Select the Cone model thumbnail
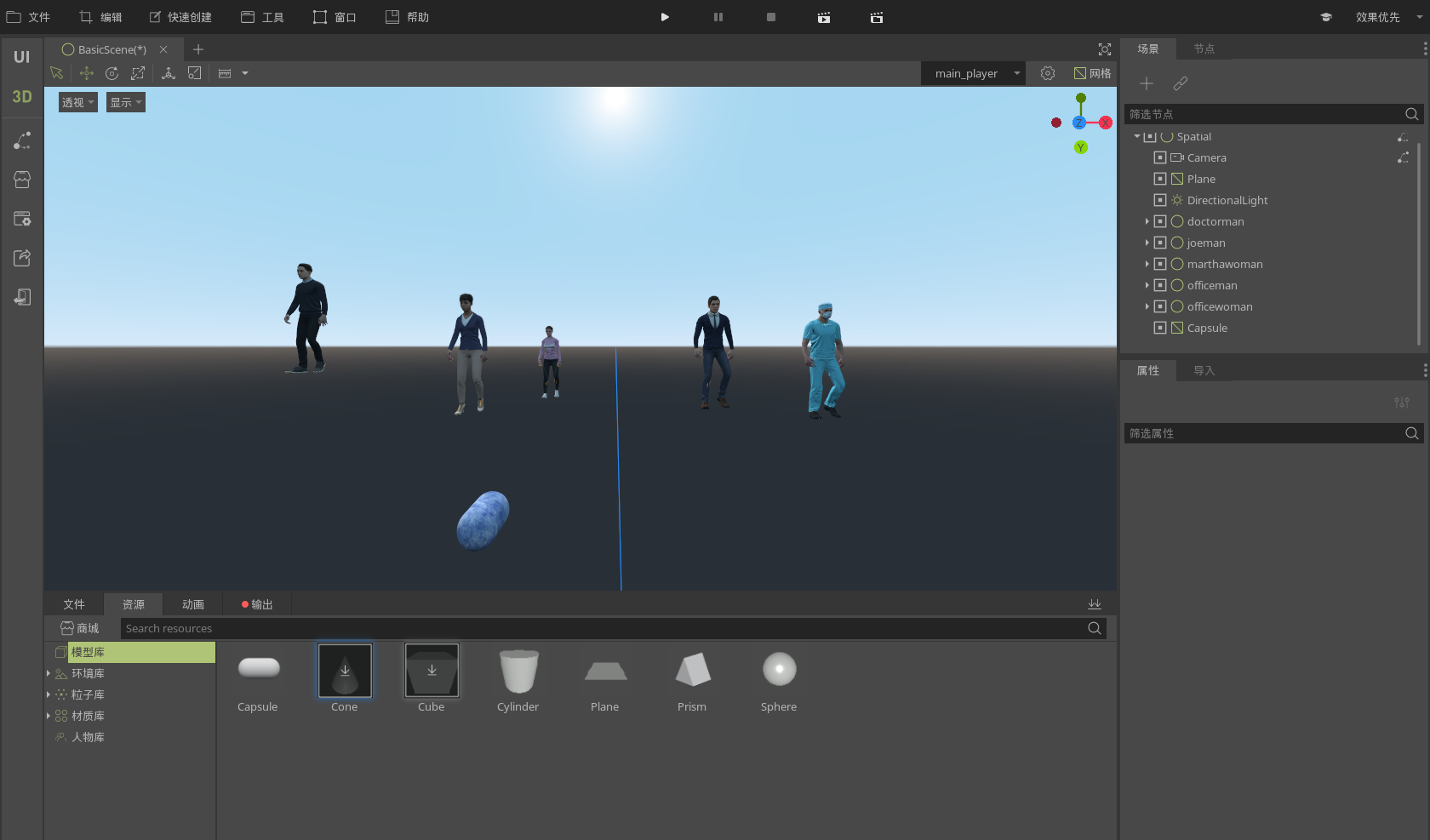The height and width of the screenshot is (840, 1430). pyautogui.click(x=345, y=670)
